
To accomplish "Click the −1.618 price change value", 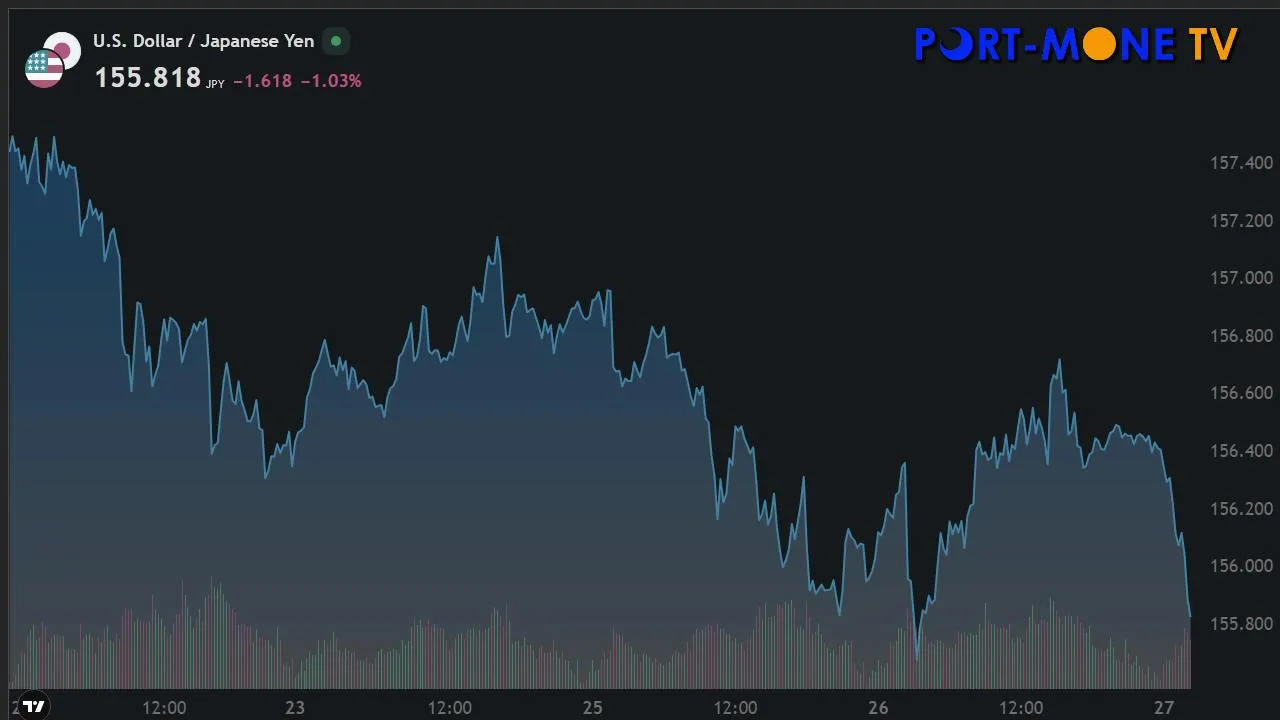I will click(263, 81).
